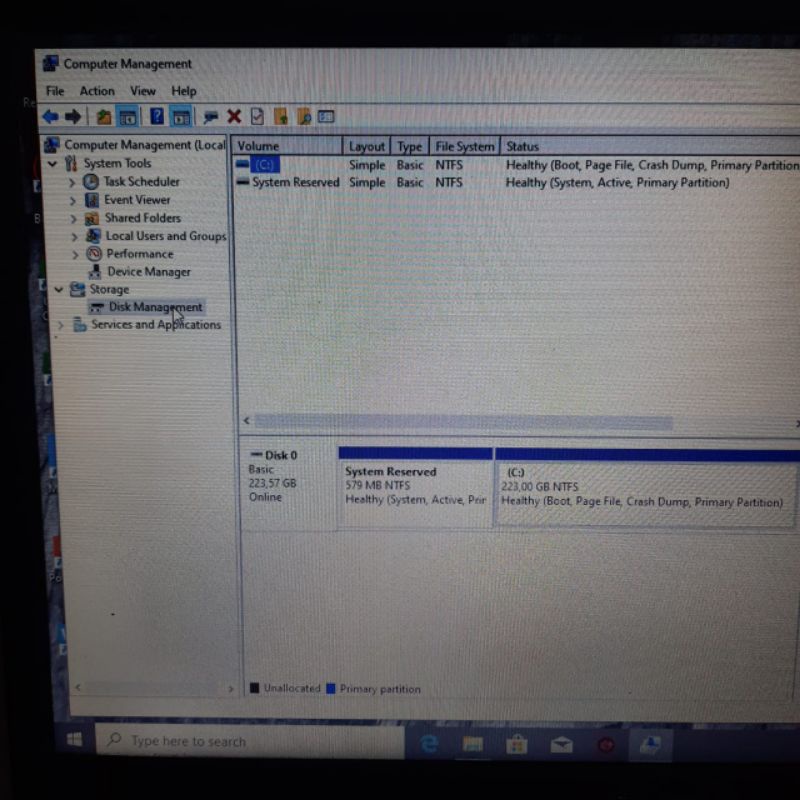Select Event Viewer in the tree

137,200
